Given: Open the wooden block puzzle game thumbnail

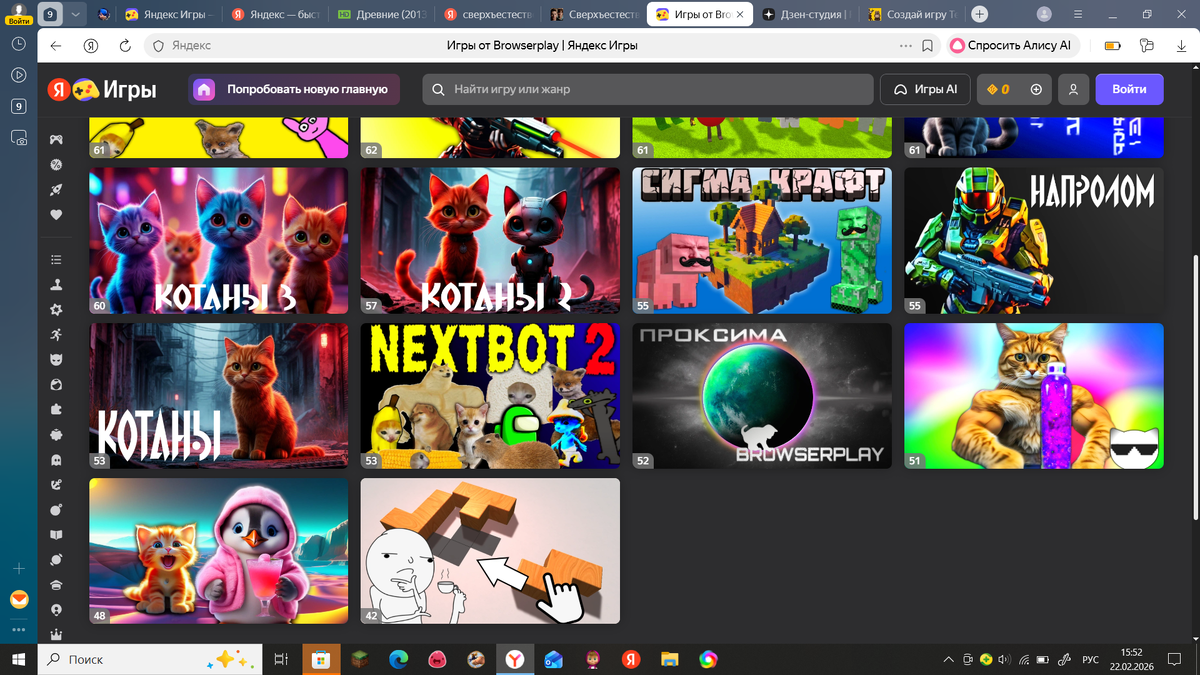Looking at the screenshot, I should [490, 551].
